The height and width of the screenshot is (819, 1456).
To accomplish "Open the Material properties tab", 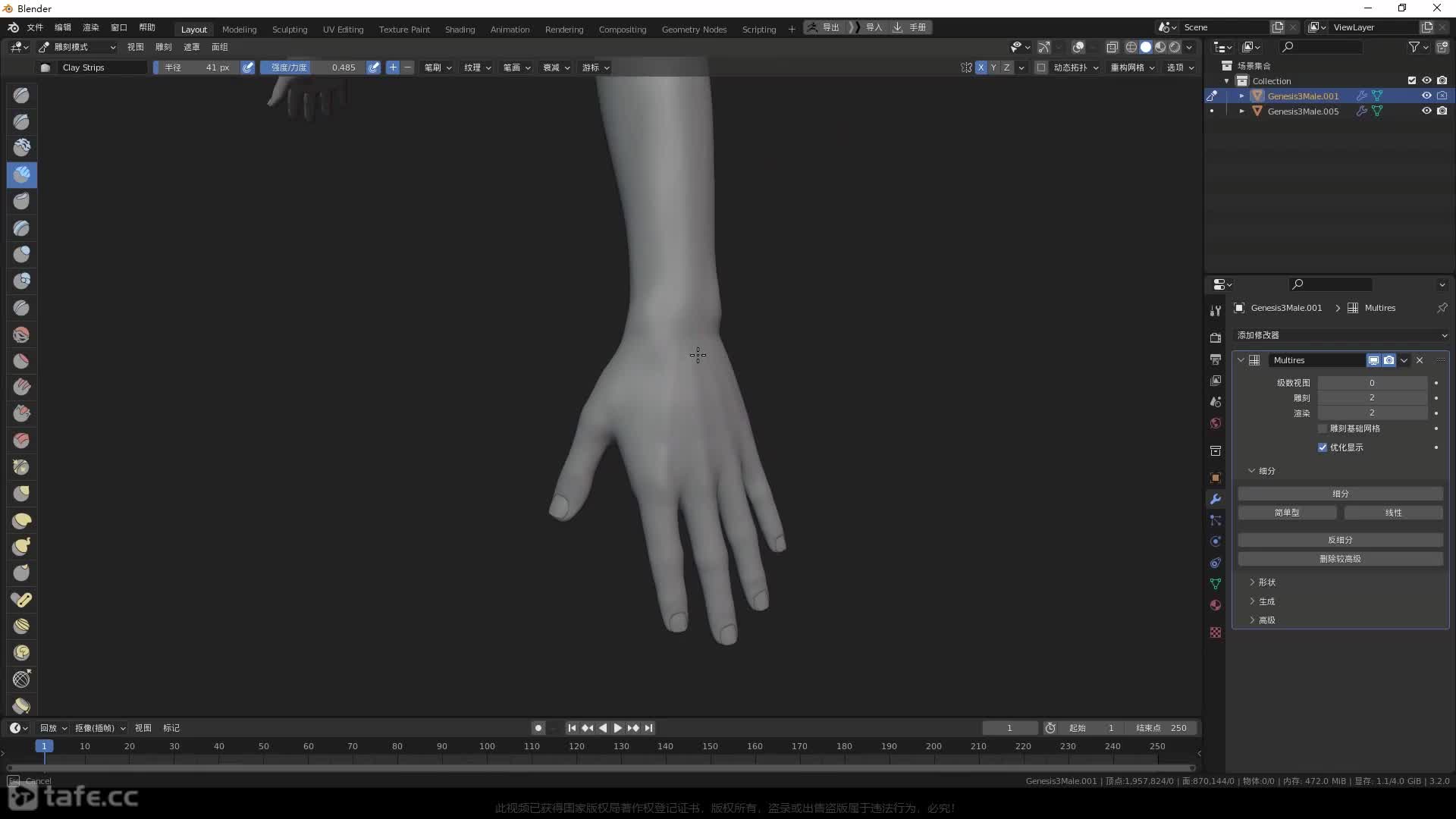I will pyautogui.click(x=1216, y=605).
